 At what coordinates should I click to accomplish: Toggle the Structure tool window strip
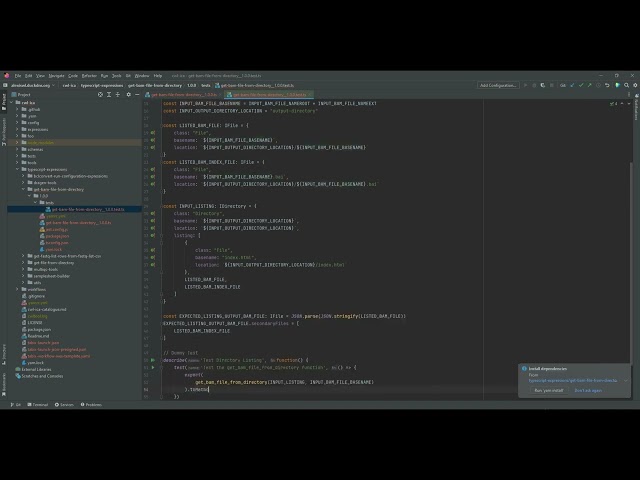tap(4, 354)
